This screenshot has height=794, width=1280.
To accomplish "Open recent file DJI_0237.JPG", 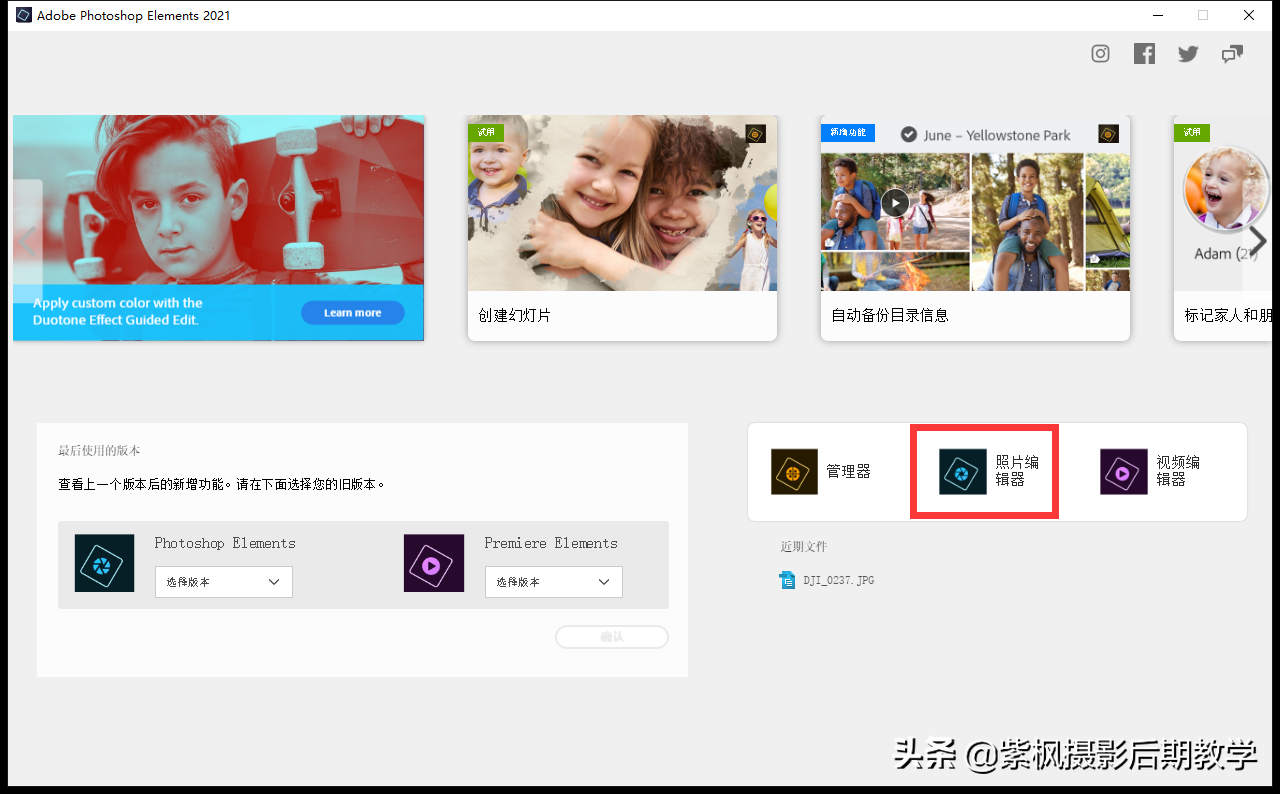I will click(x=827, y=580).
